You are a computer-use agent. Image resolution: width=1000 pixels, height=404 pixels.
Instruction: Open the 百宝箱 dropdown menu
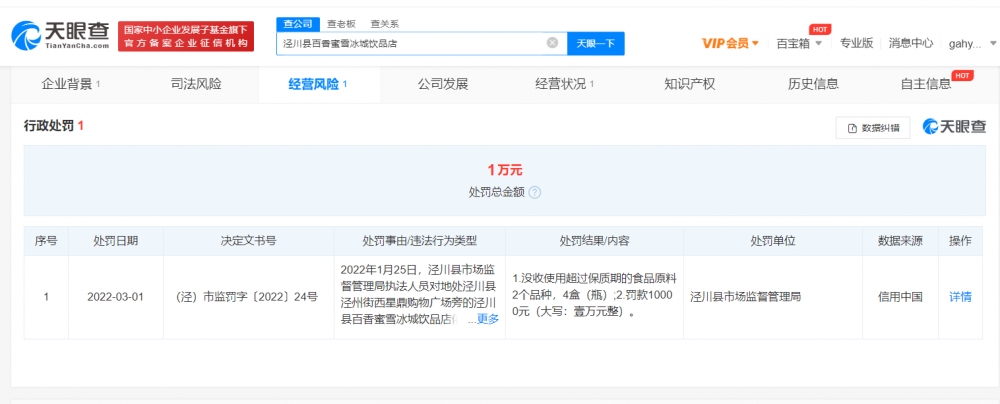click(798, 43)
